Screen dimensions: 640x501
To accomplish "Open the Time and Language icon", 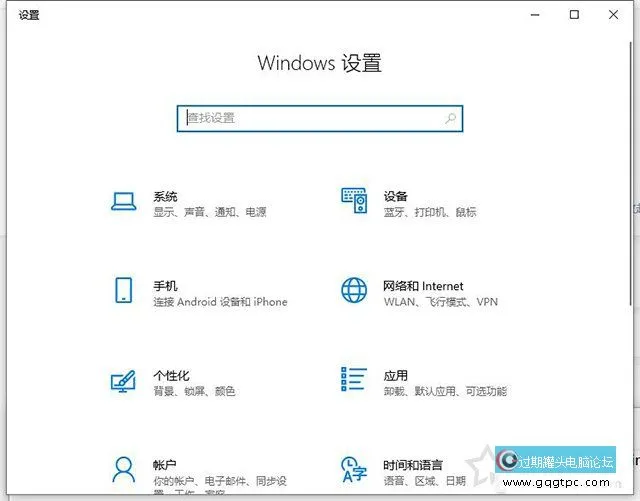I will pos(354,470).
